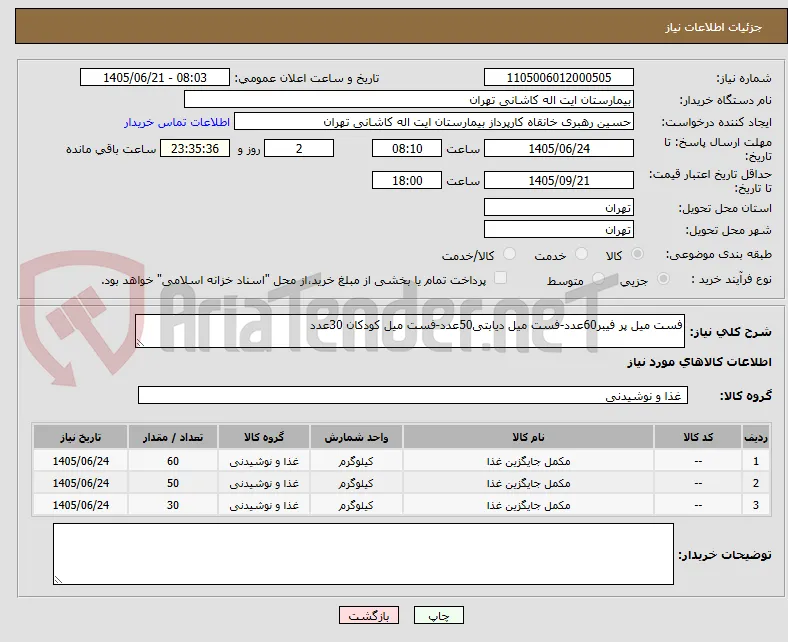Image resolution: width=788 pixels, height=642 pixels.
Task: Select the کالا/خدمت radio button
Action: 510,254
